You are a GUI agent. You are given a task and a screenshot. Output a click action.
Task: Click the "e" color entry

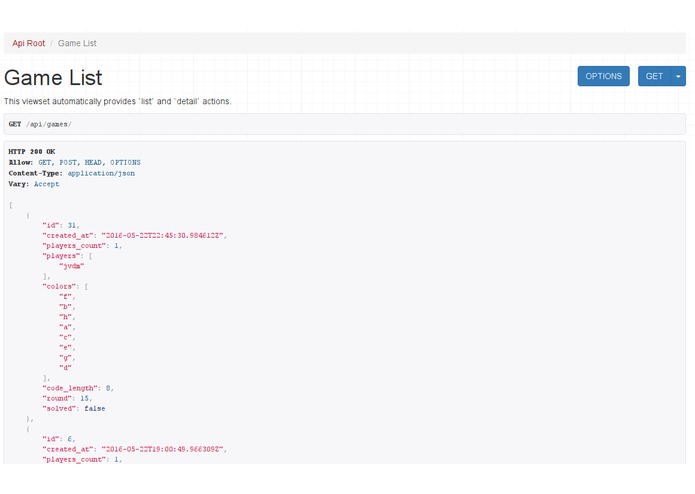[67, 348]
